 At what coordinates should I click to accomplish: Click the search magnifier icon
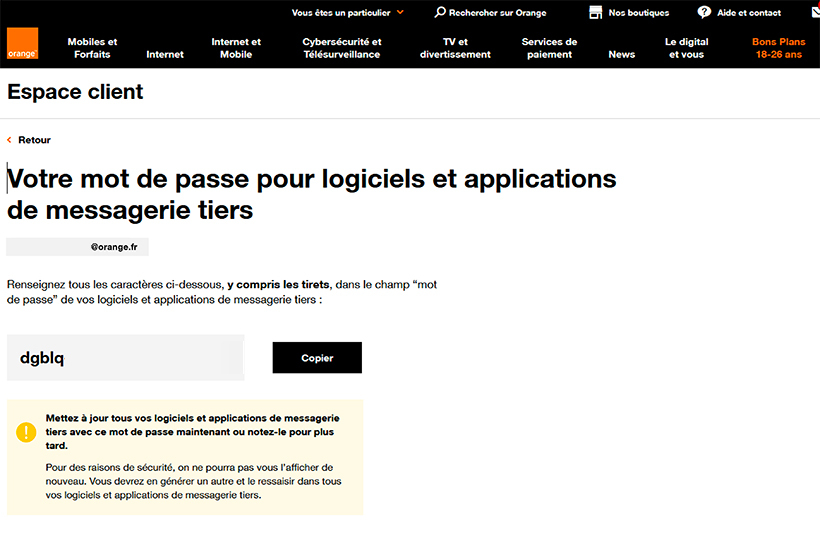(440, 12)
